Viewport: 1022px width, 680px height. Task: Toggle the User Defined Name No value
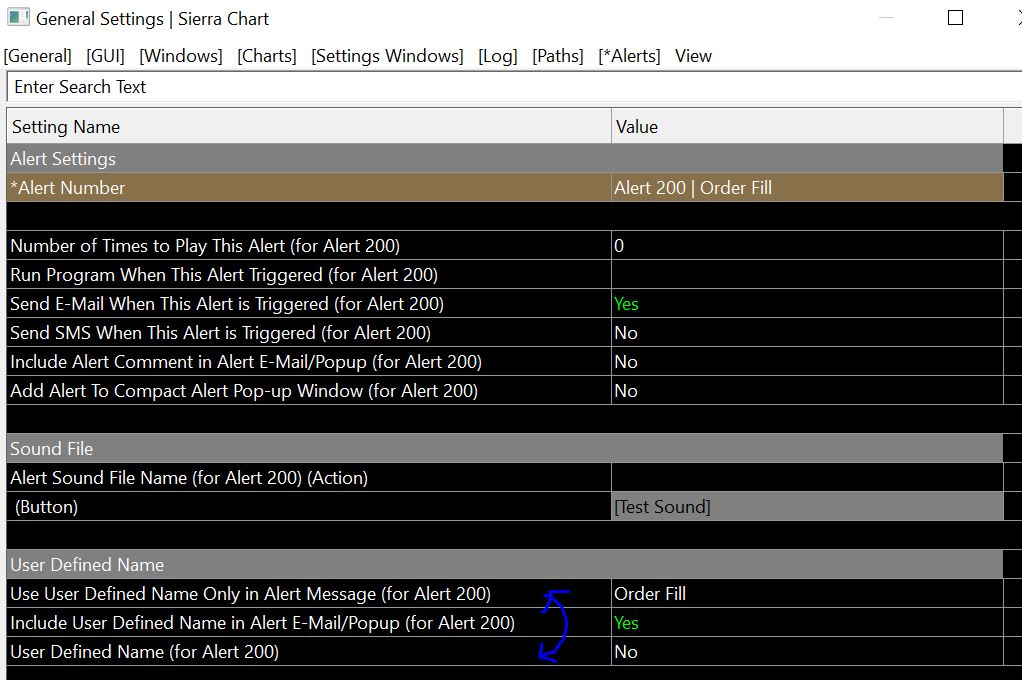point(808,652)
